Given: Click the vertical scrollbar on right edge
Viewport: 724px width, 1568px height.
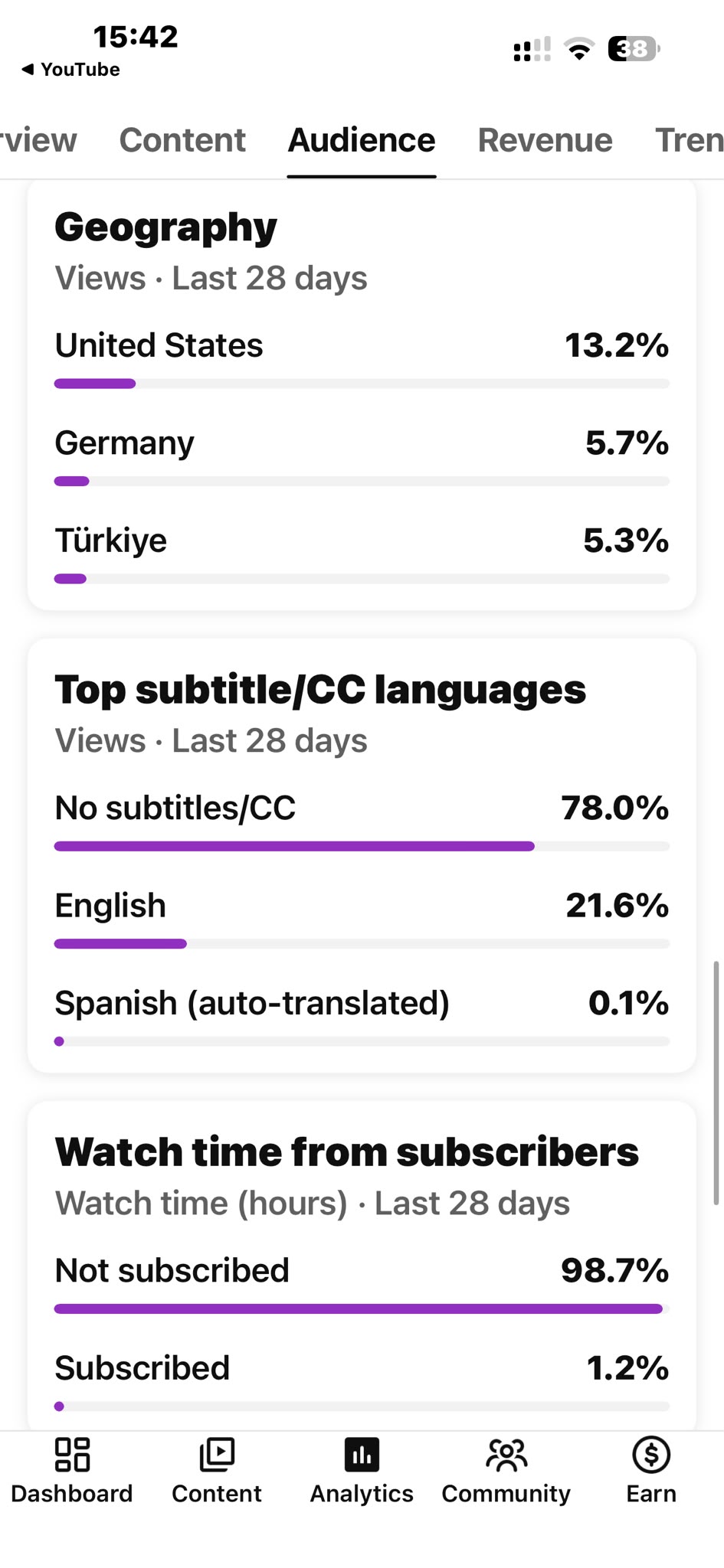Looking at the screenshot, I should 716,1083.
